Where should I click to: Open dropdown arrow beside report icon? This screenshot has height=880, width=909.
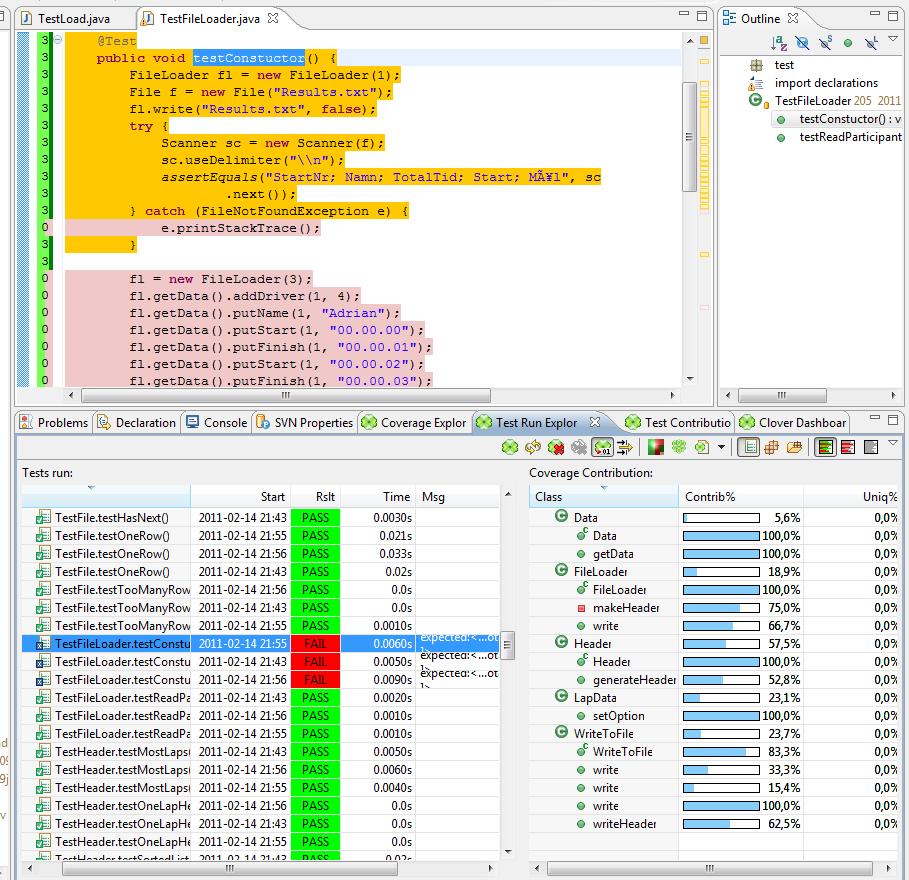tap(721, 447)
